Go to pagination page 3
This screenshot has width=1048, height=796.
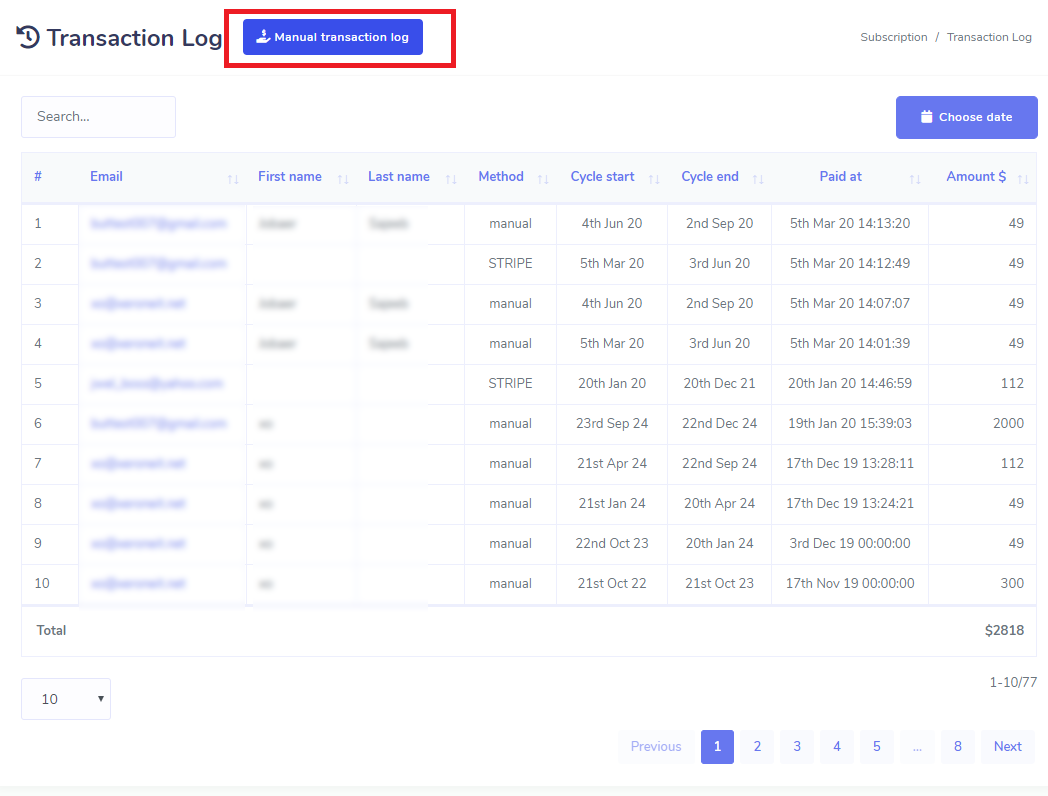click(797, 747)
